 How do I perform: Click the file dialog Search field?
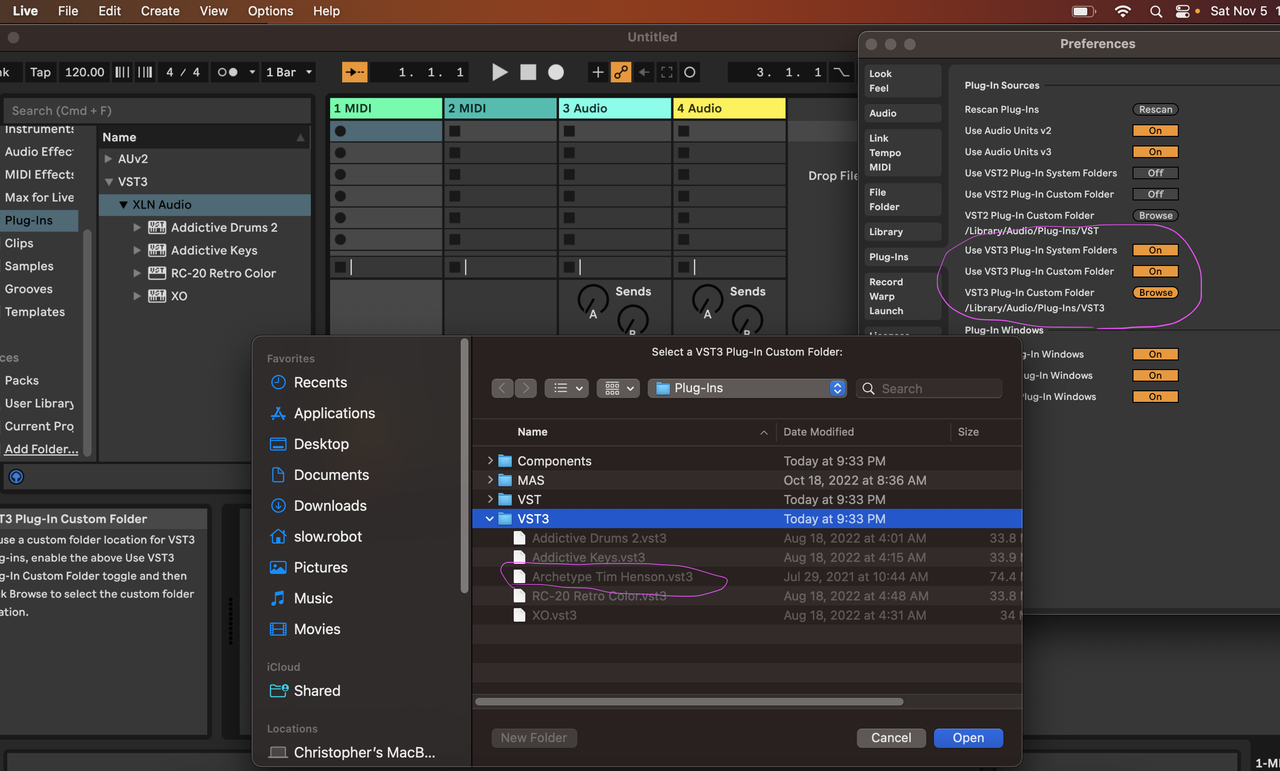coord(929,388)
